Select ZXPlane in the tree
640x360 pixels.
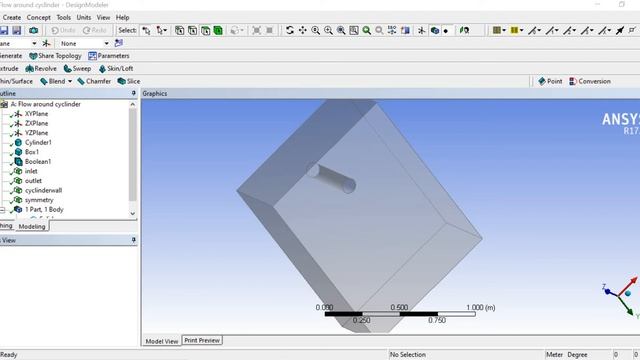tap(36, 123)
